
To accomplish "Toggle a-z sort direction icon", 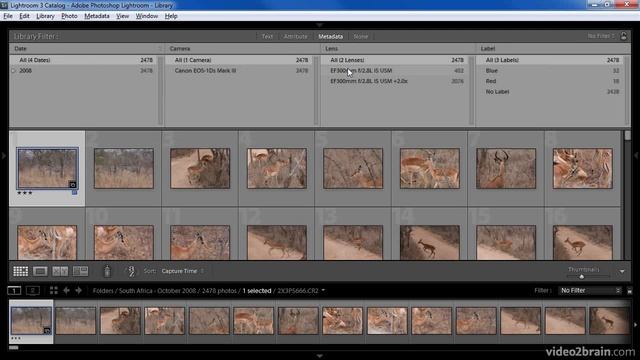I will pos(131,271).
